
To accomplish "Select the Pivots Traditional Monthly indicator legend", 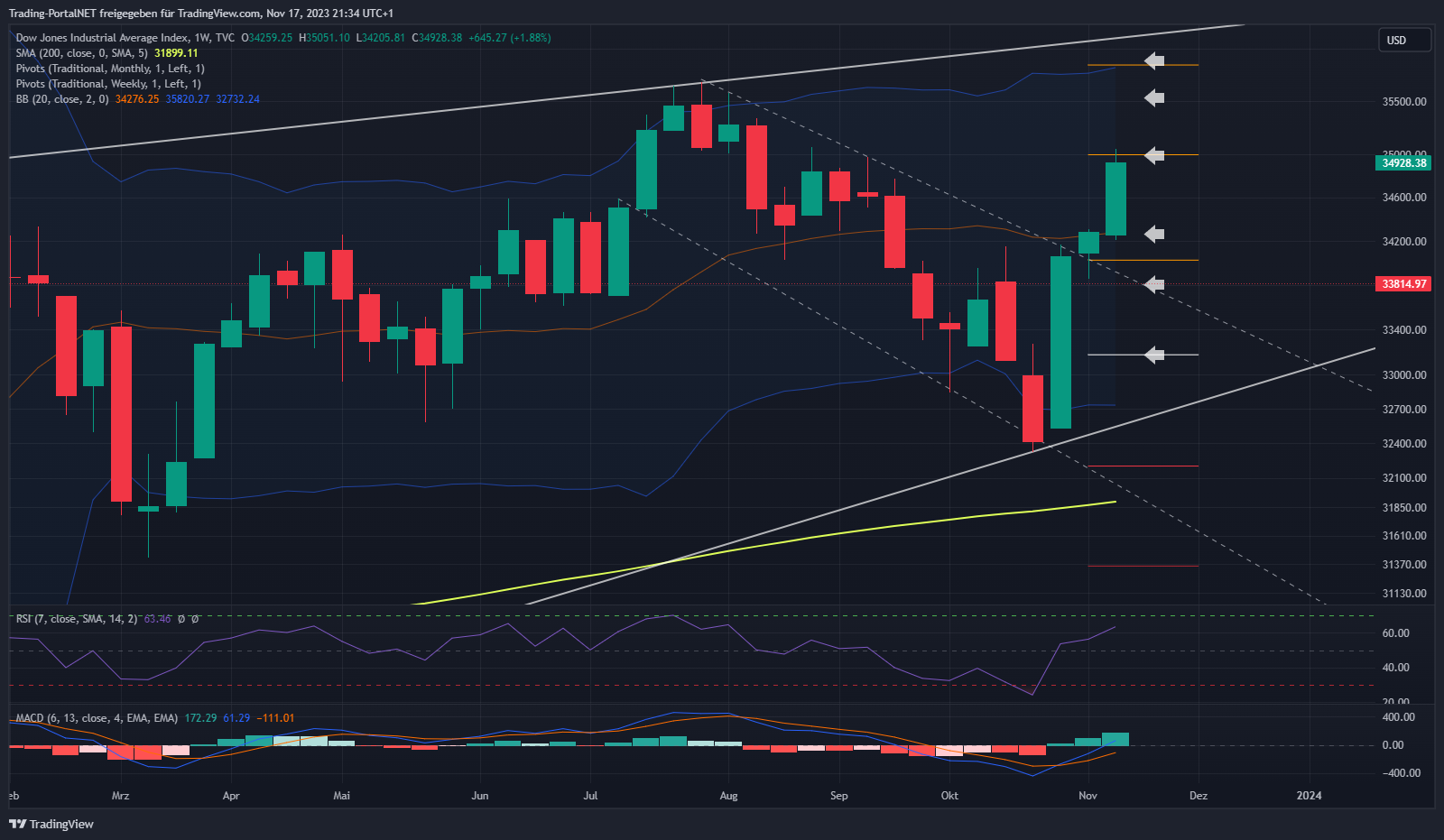I will point(110,69).
